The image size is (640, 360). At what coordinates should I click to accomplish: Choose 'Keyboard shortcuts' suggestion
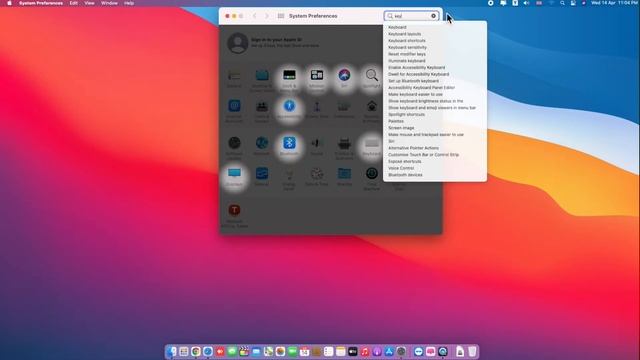click(407, 41)
